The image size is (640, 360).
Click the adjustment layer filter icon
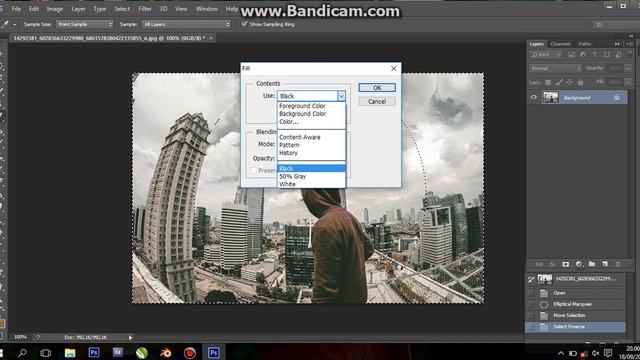(583, 55)
